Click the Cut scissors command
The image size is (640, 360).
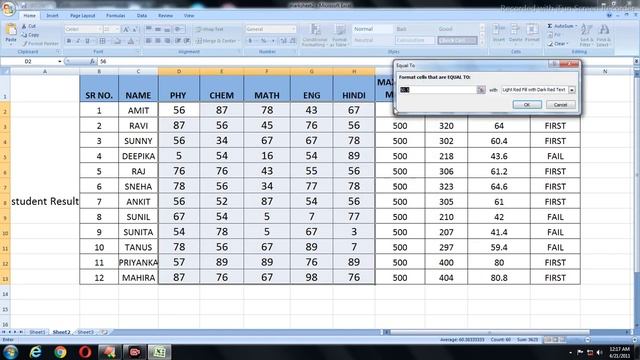tap(29, 26)
